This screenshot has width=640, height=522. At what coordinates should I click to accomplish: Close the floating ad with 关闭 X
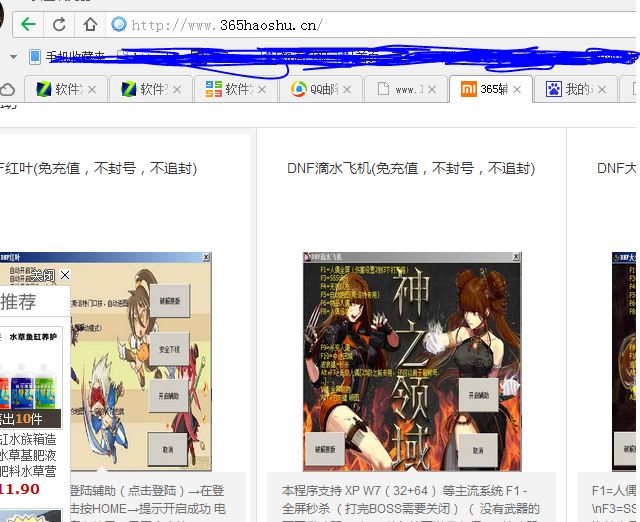tap(65, 274)
